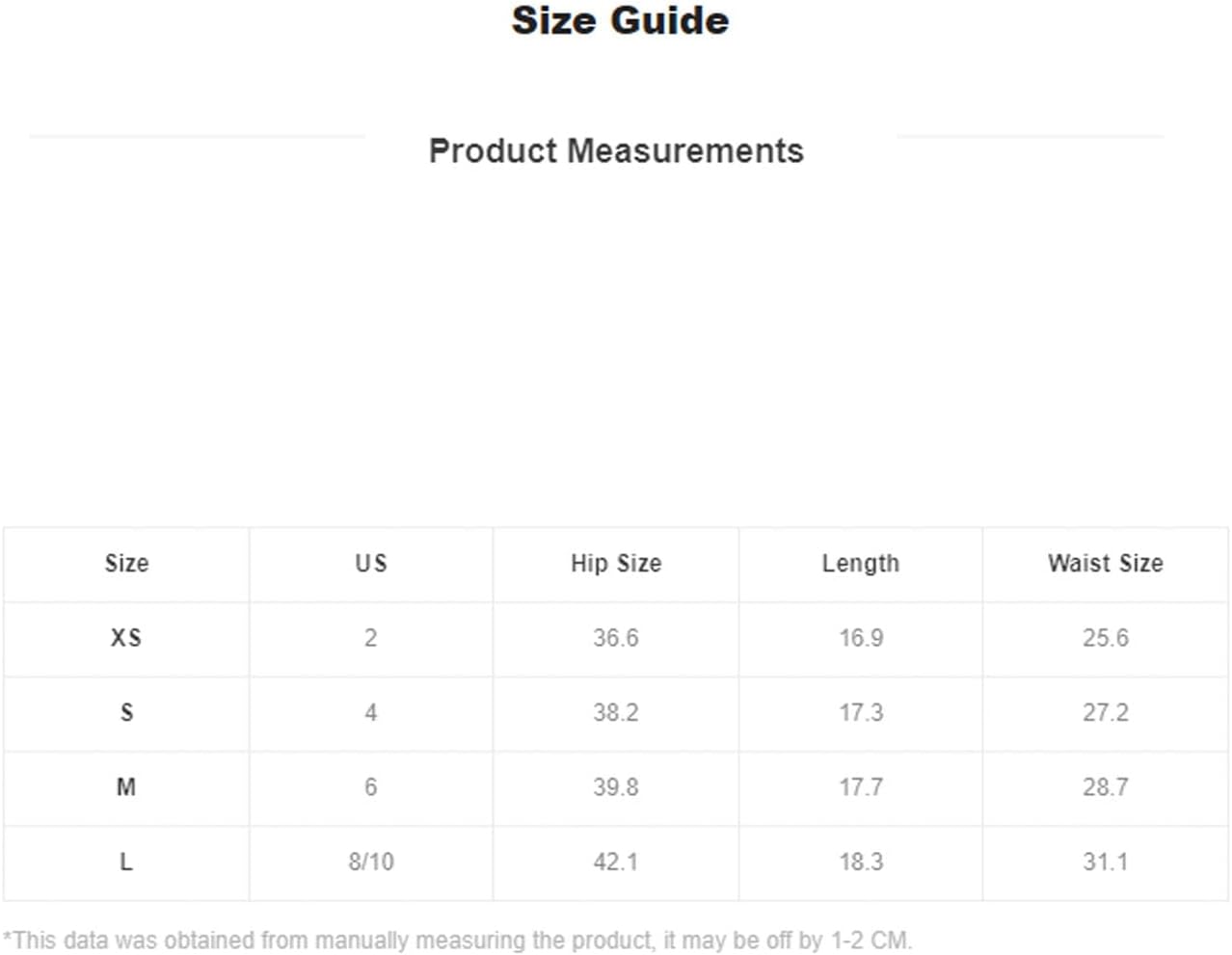
Task: Click the XS size row label
Action: click(126, 638)
